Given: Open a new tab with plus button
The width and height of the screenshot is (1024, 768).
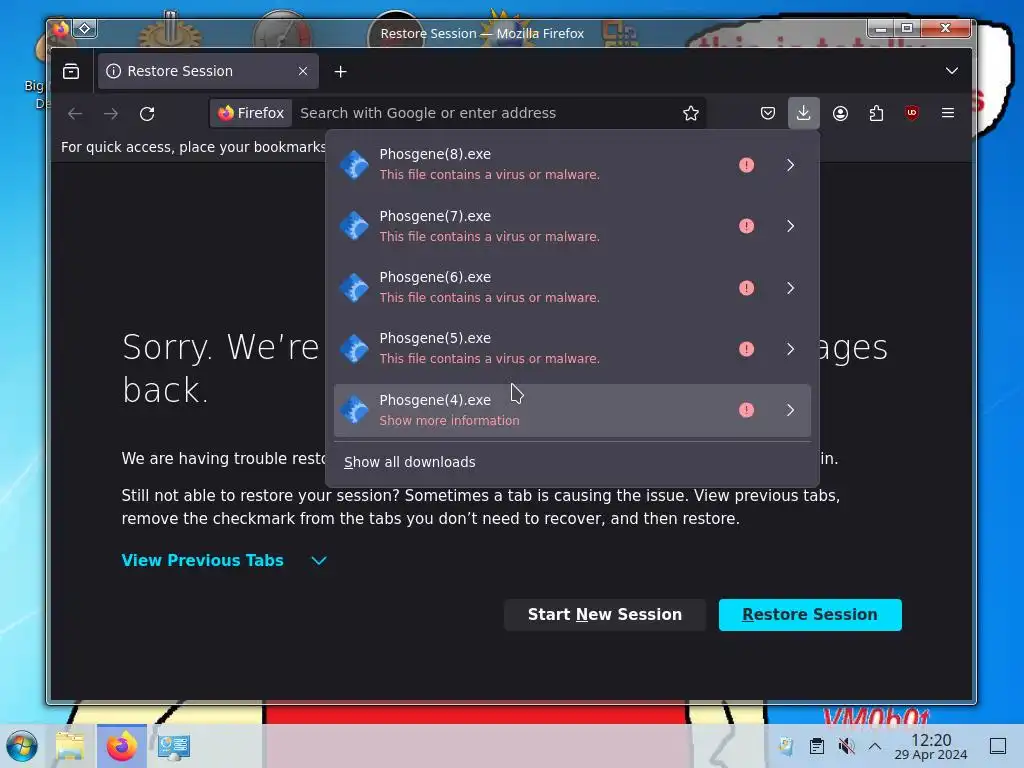Looking at the screenshot, I should pos(340,71).
